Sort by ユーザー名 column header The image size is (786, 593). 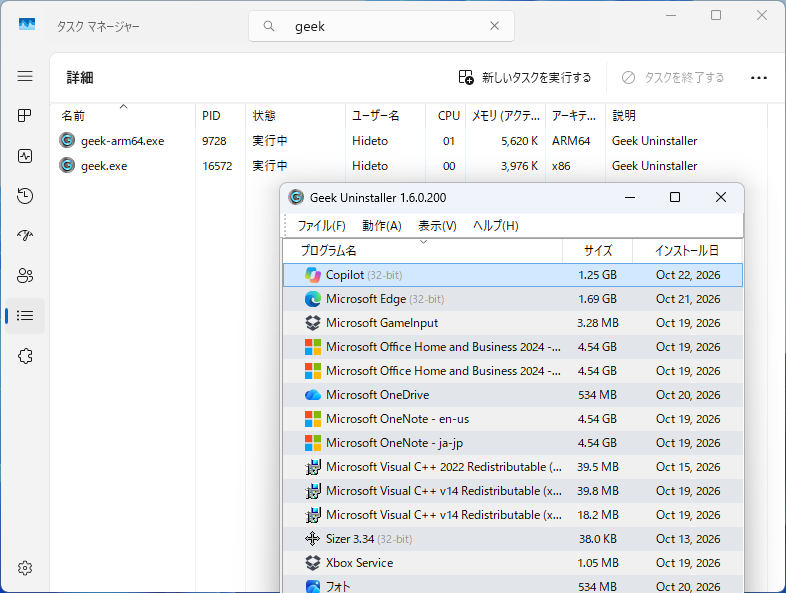click(385, 116)
